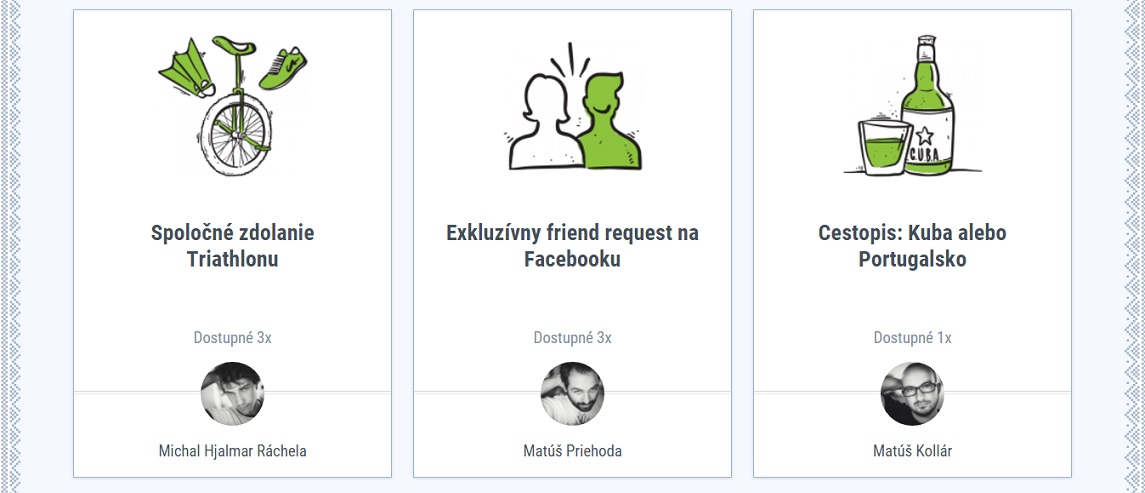Open Matúš Kollár's avatar photo
The height and width of the screenshot is (493, 1145).
tap(912, 393)
